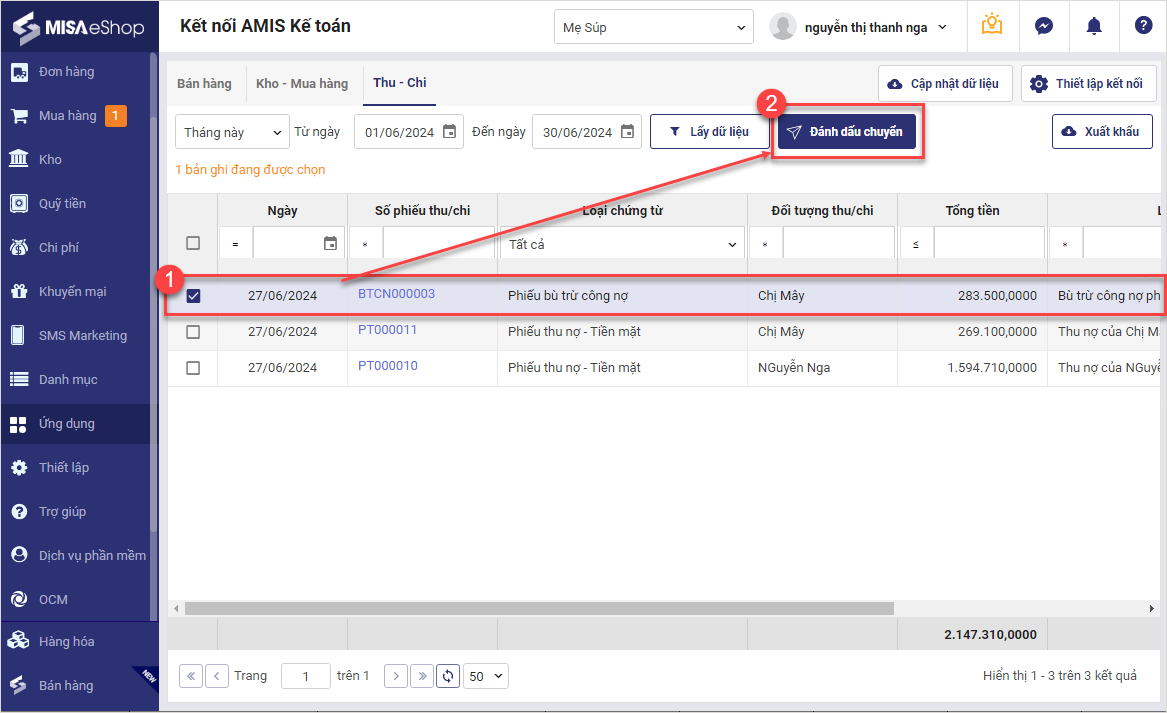Expand the nguyễn thị thanh nga menu
This screenshot has height=713, width=1167.
point(941,28)
